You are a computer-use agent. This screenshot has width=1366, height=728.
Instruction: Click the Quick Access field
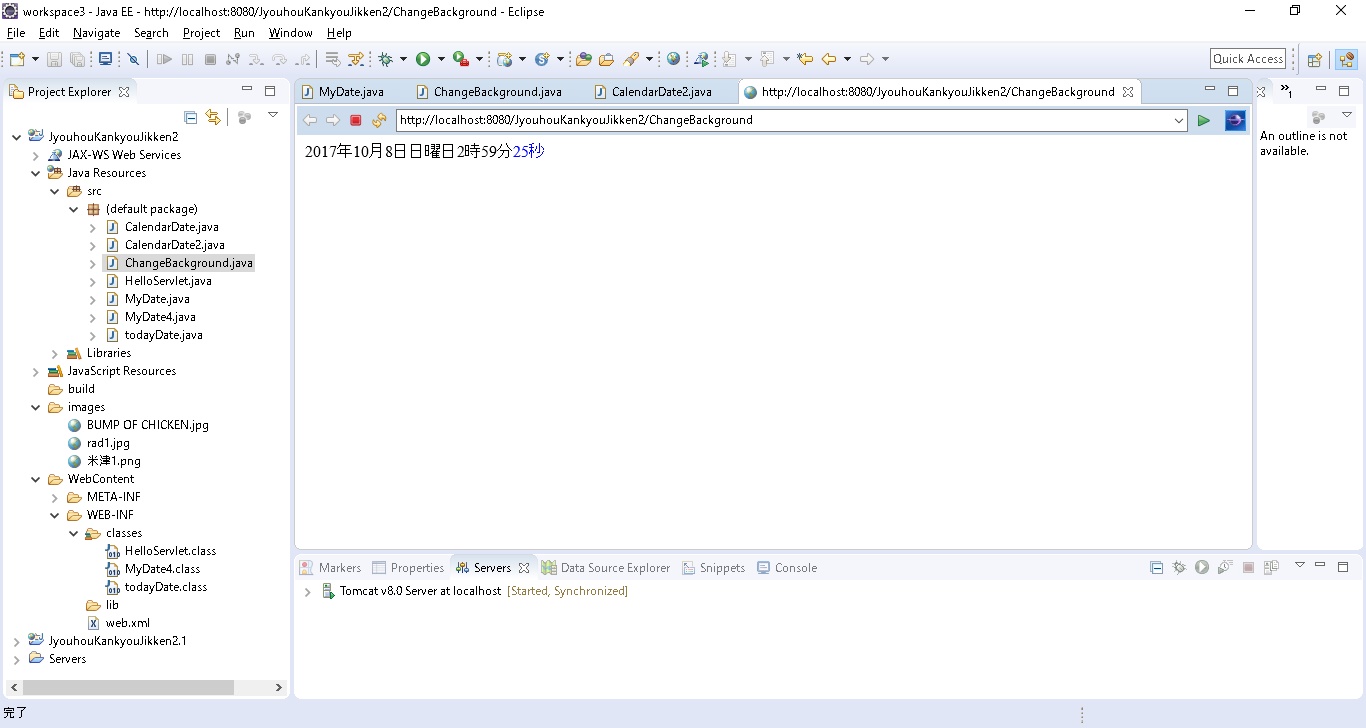1247,58
